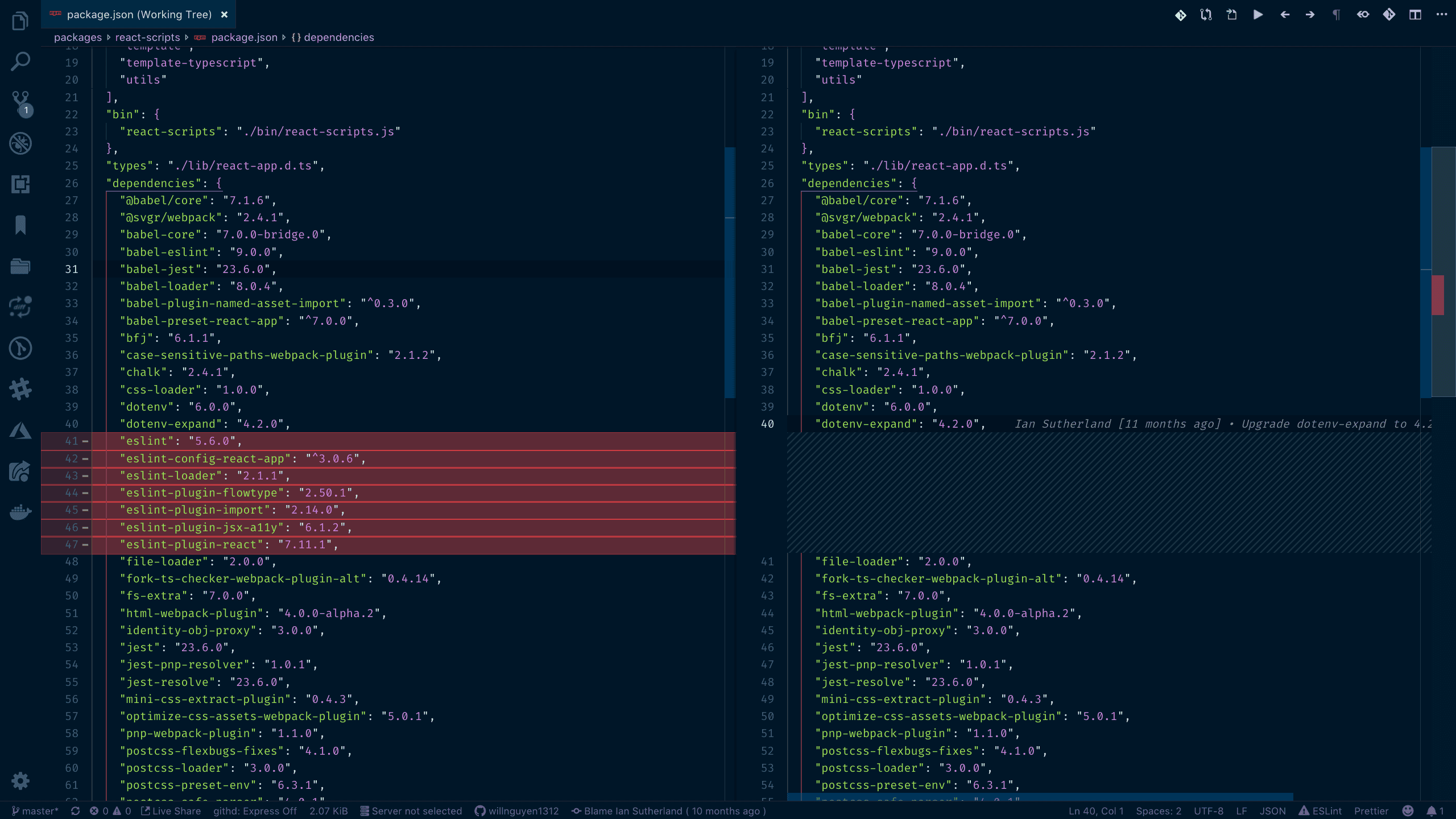Click Live Share in the status bar

click(171, 811)
